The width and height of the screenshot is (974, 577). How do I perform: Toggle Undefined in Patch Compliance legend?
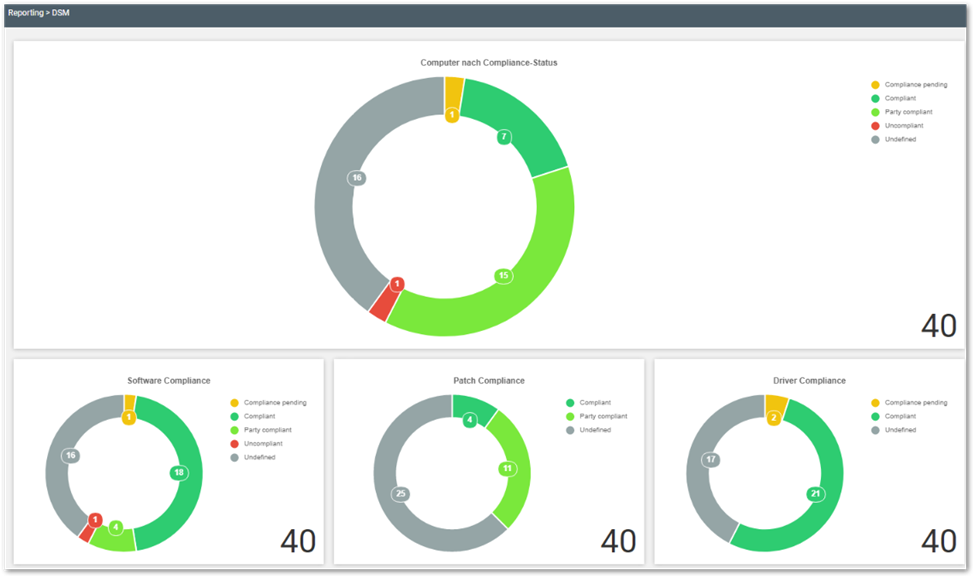coord(589,430)
